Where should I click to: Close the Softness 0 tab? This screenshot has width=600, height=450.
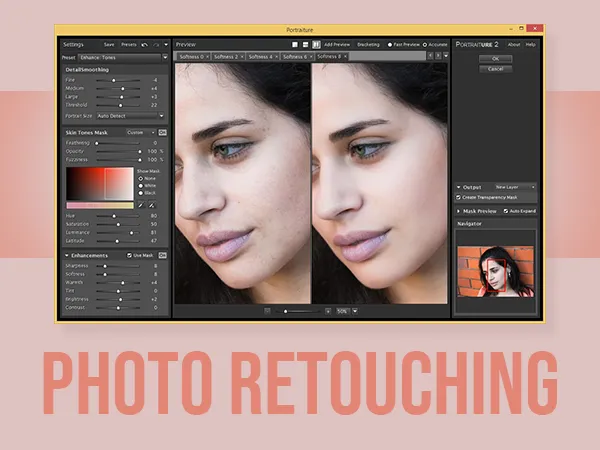207,57
